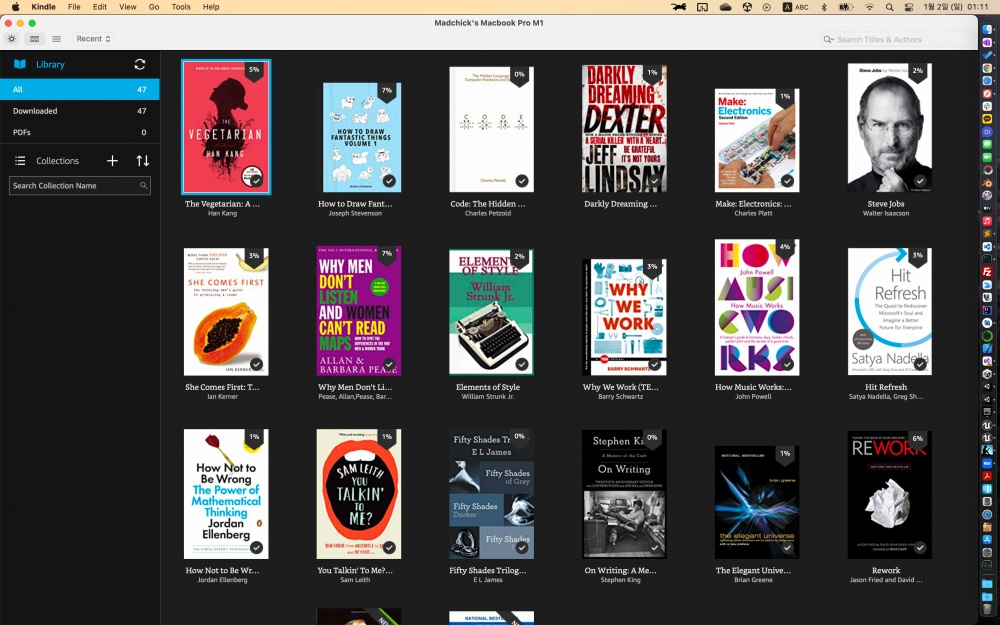Viewport: 1000px width, 625px height.
Task: Click the Spotlight search icon in menu bar
Action: (x=890, y=7)
